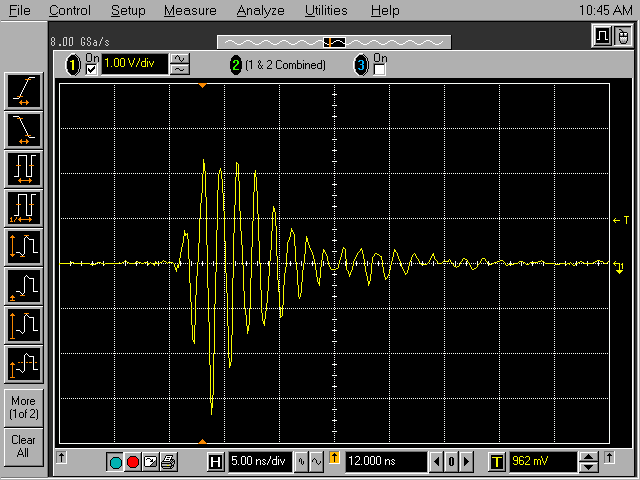Open trigger setup with the yellow T button
This screenshot has height=480, width=640.
click(x=496, y=462)
